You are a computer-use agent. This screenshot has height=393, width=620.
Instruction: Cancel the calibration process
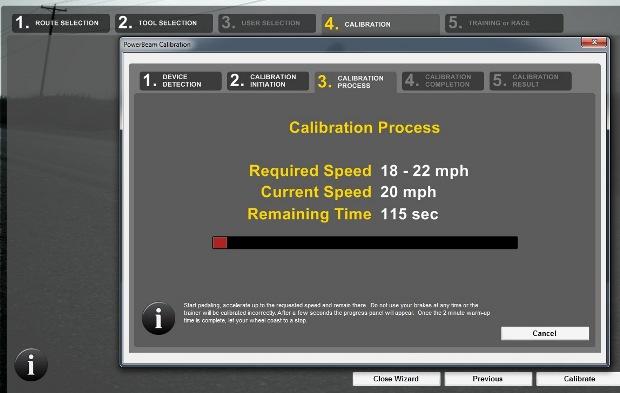click(545, 333)
